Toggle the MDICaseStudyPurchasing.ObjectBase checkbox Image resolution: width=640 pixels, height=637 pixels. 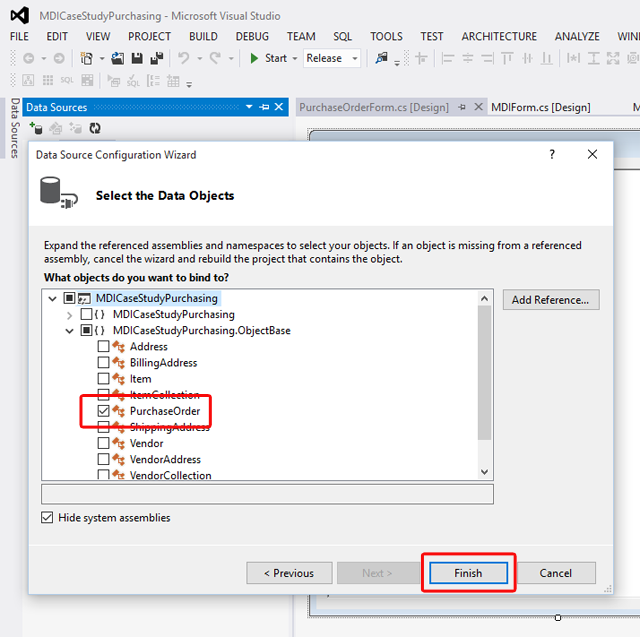[x=86, y=330]
